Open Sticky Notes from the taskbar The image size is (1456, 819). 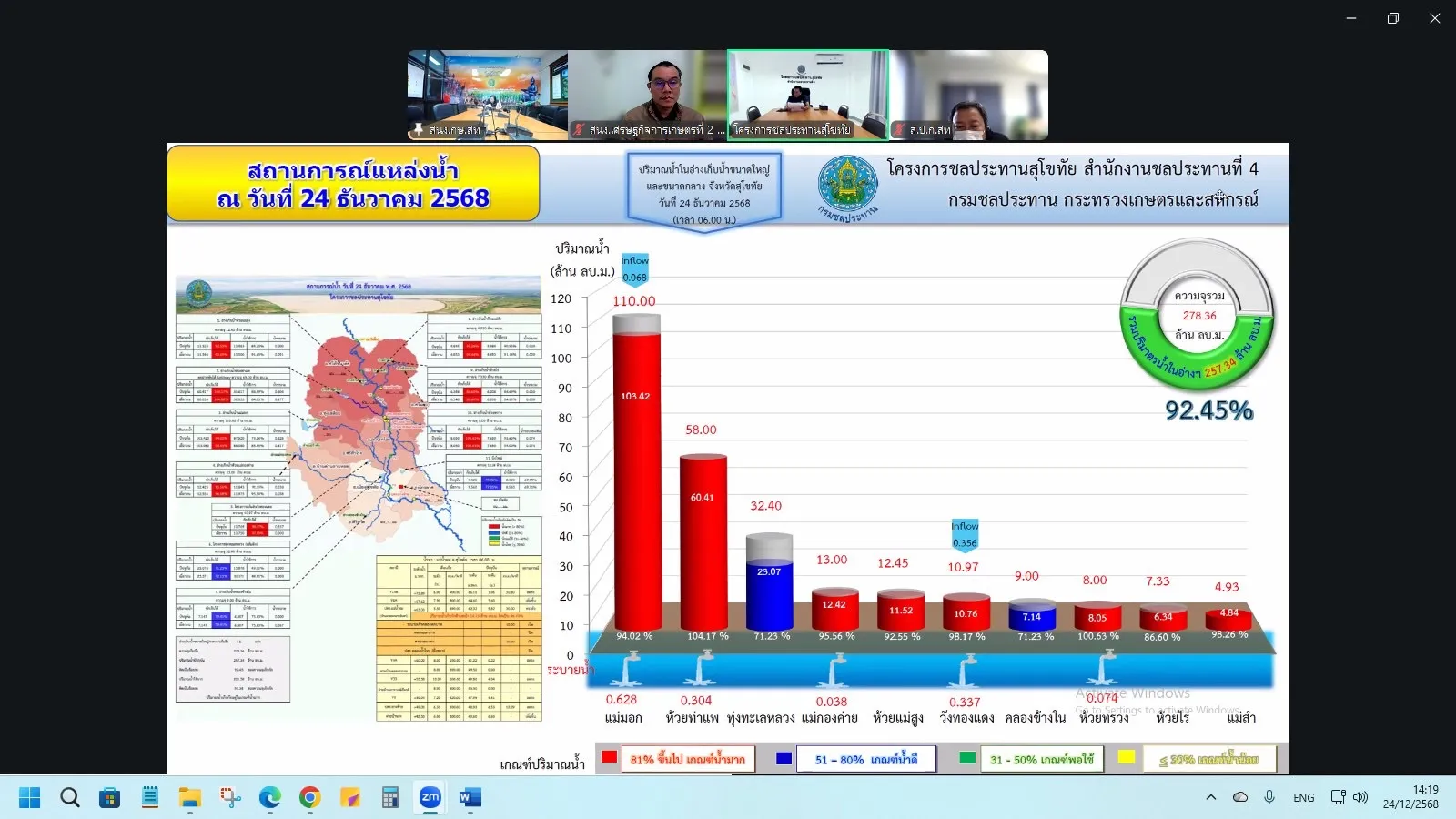(x=349, y=798)
